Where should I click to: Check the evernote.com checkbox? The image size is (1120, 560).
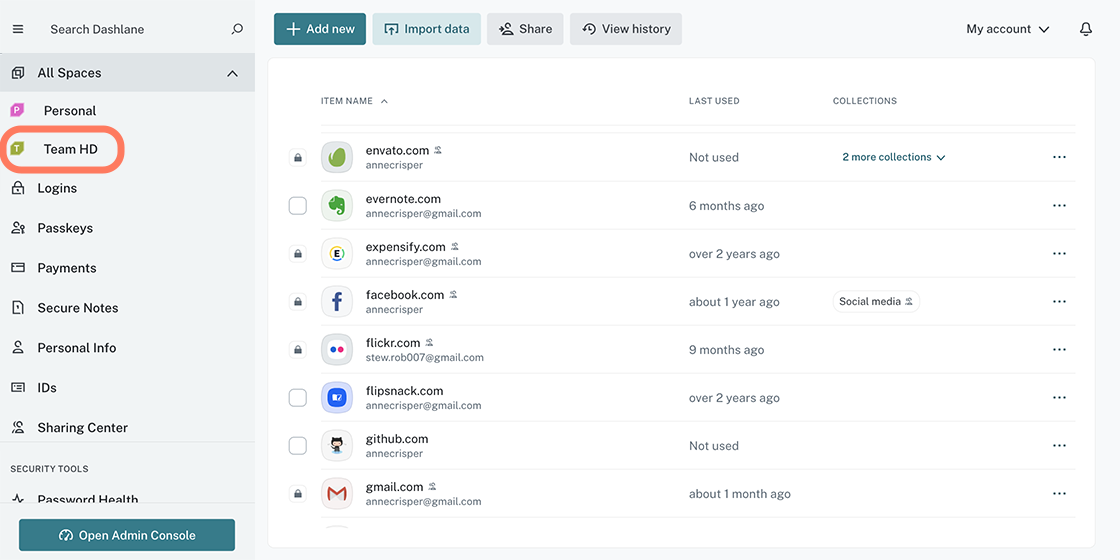(298, 206)
